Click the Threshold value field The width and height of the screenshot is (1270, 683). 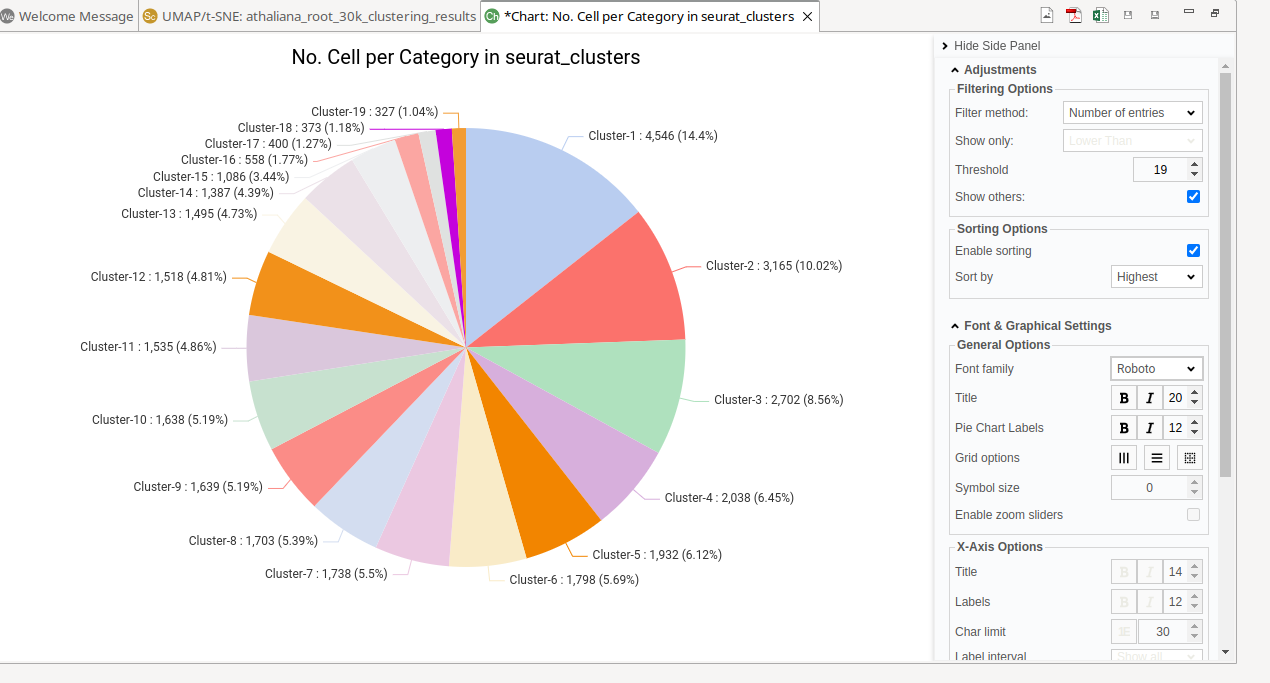1159,170
